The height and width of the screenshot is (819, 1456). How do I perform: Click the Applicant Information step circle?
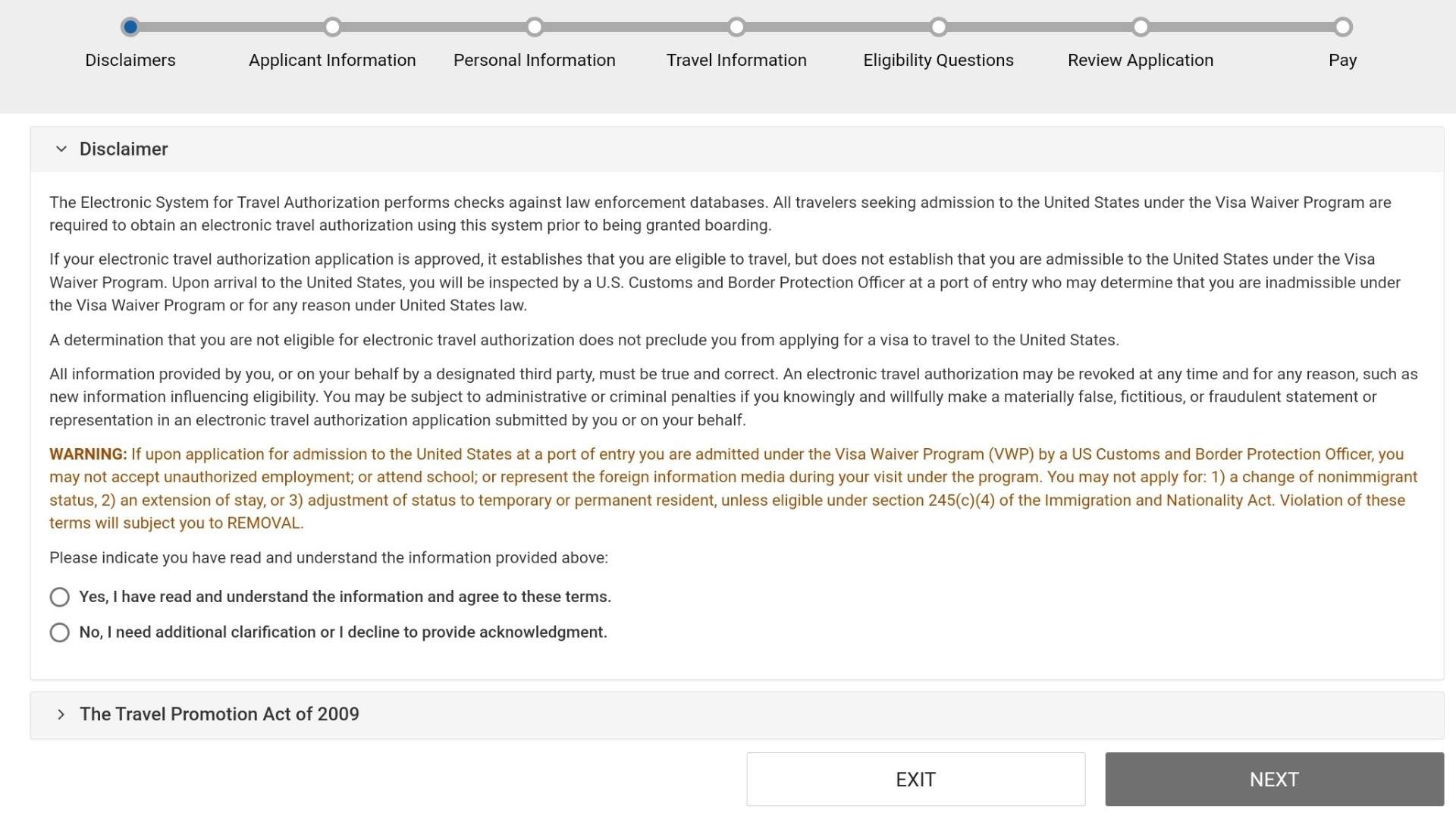coord(332,27)
